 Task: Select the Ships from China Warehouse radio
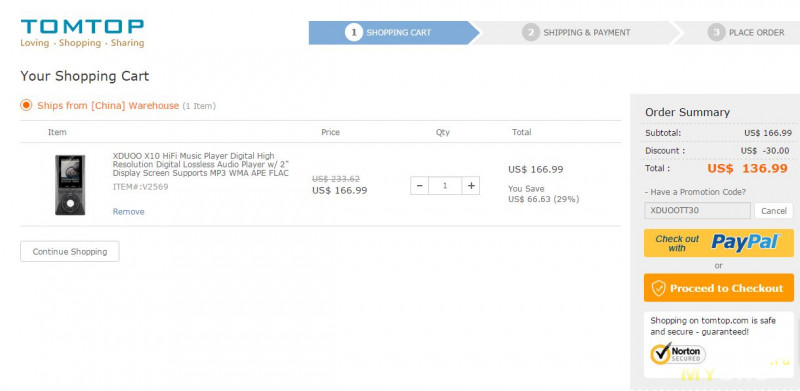26,106
